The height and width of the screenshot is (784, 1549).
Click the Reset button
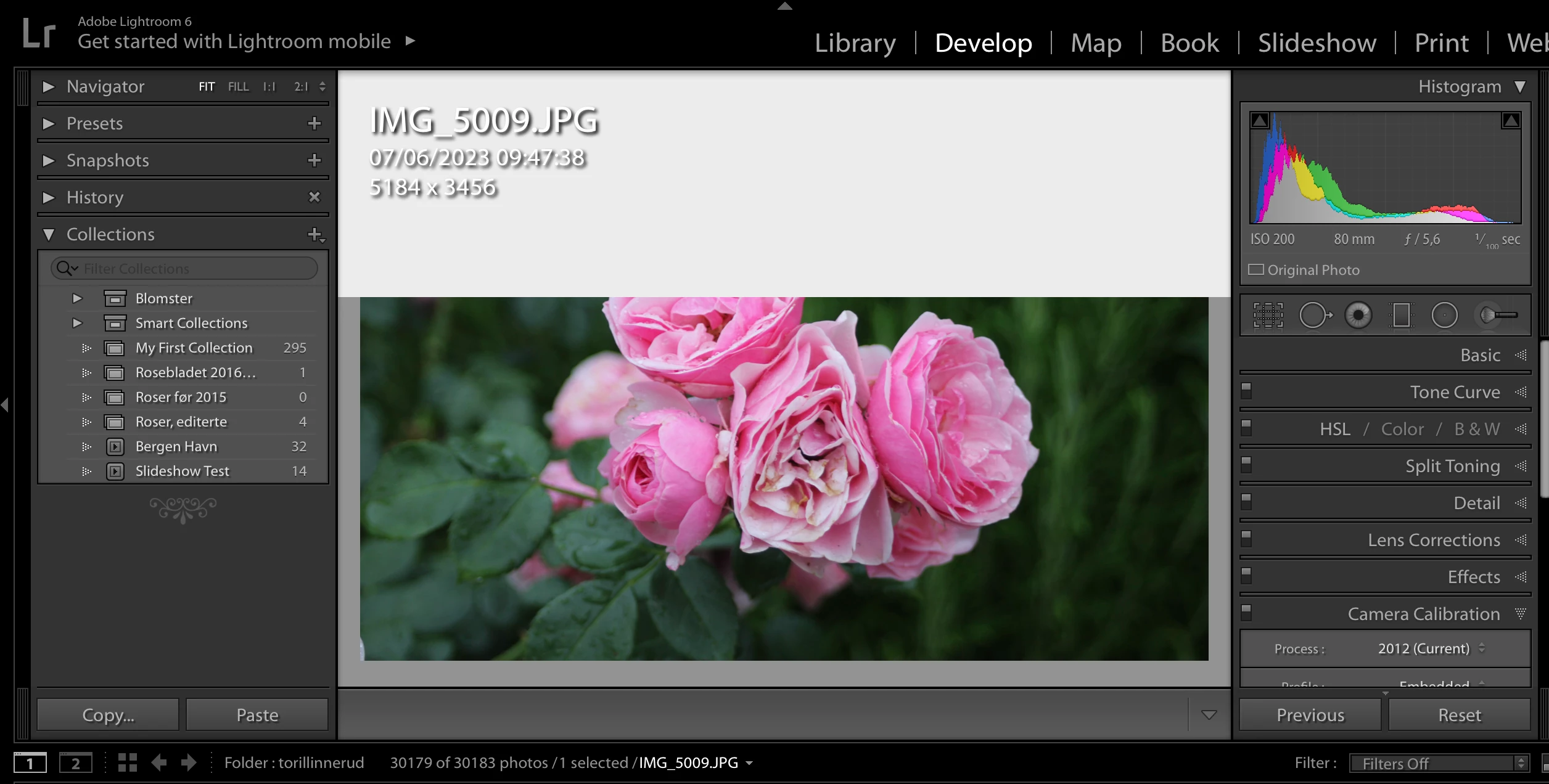pyautogui.click(x=1459, y=715)
